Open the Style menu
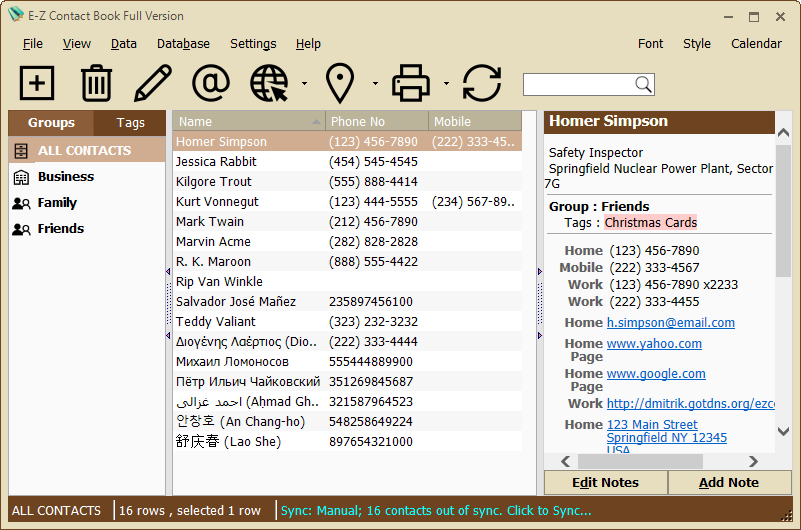The width and height of the screenshot is (801, 530). click(697, 44)
